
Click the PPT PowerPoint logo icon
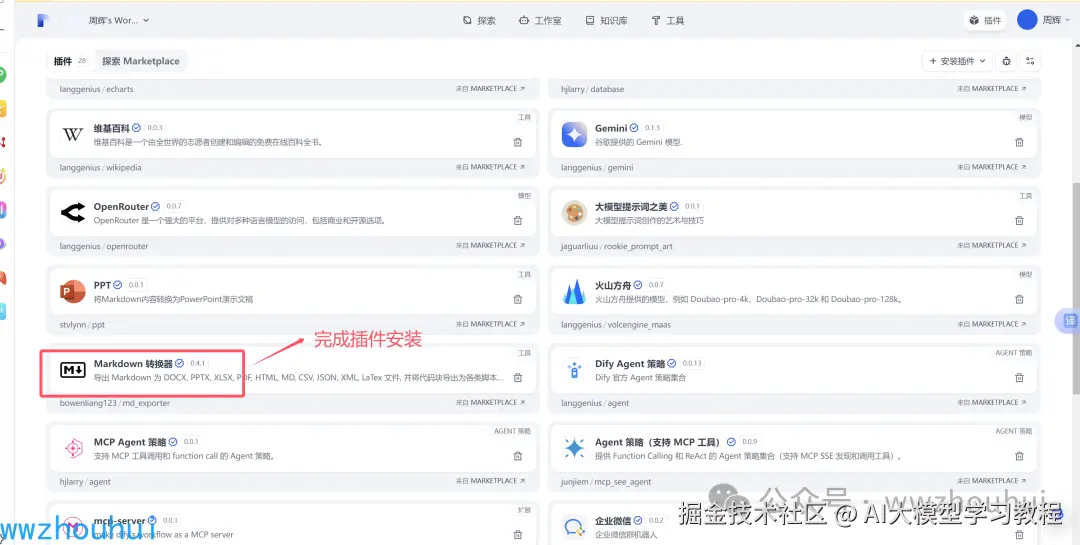tap(73, 291)
